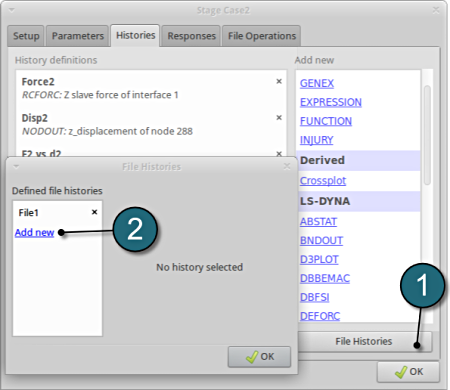The image size is (450, 390).
Task: Open the File Histories window menu arrow
Action: tap(16, 166)
